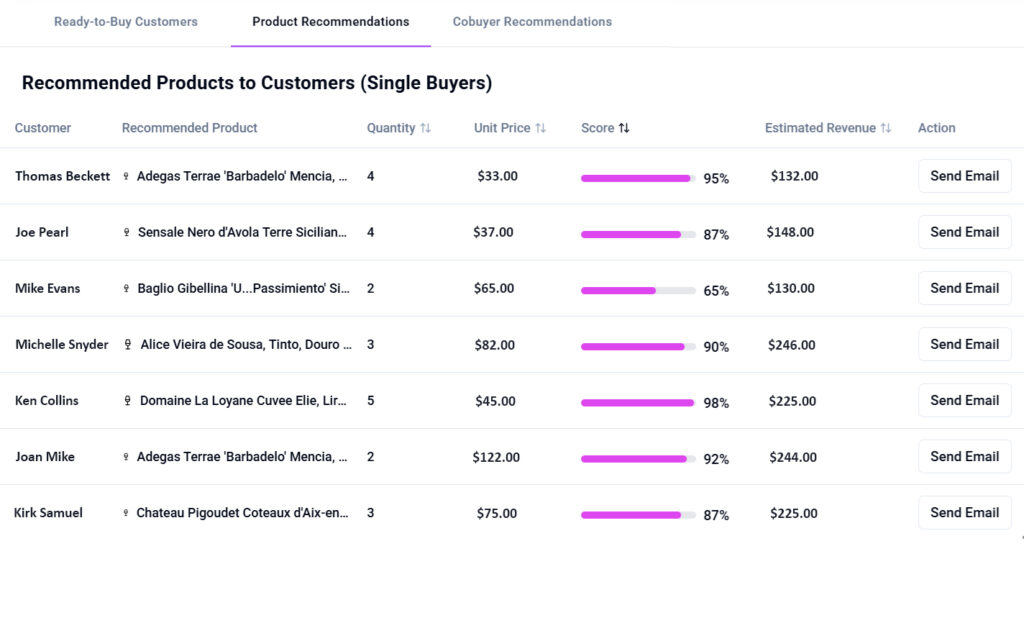The image size is (1024, 623).
Task: Send Email to Joe Pearl
Action: tap(964, 232)
